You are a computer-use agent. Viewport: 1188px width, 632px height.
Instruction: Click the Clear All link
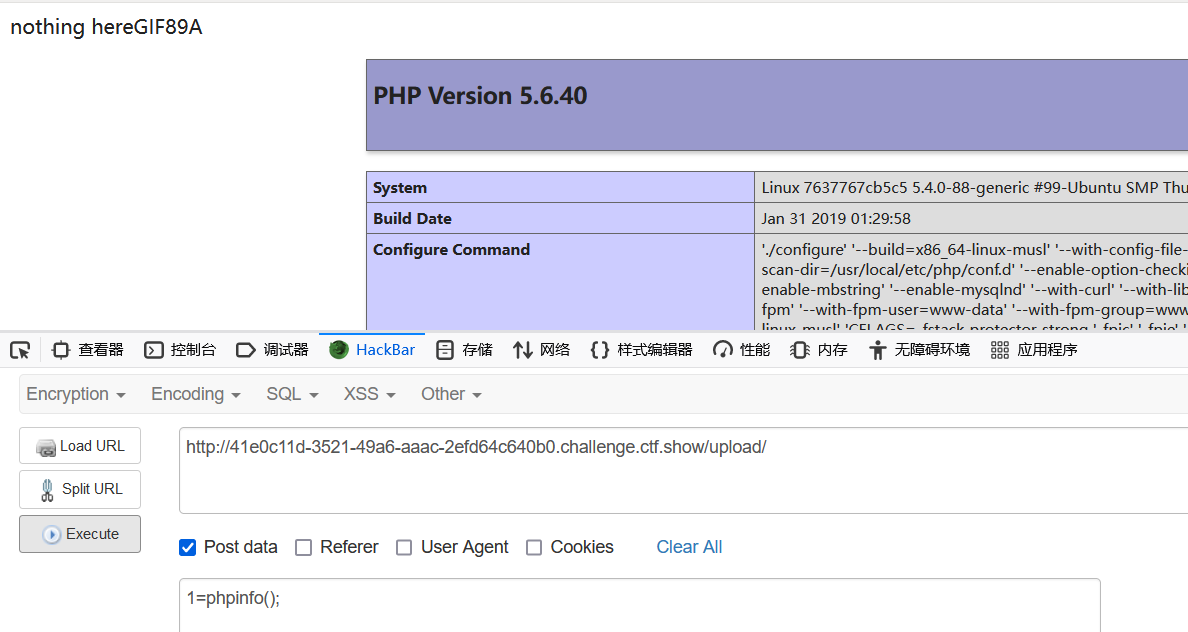689,547
